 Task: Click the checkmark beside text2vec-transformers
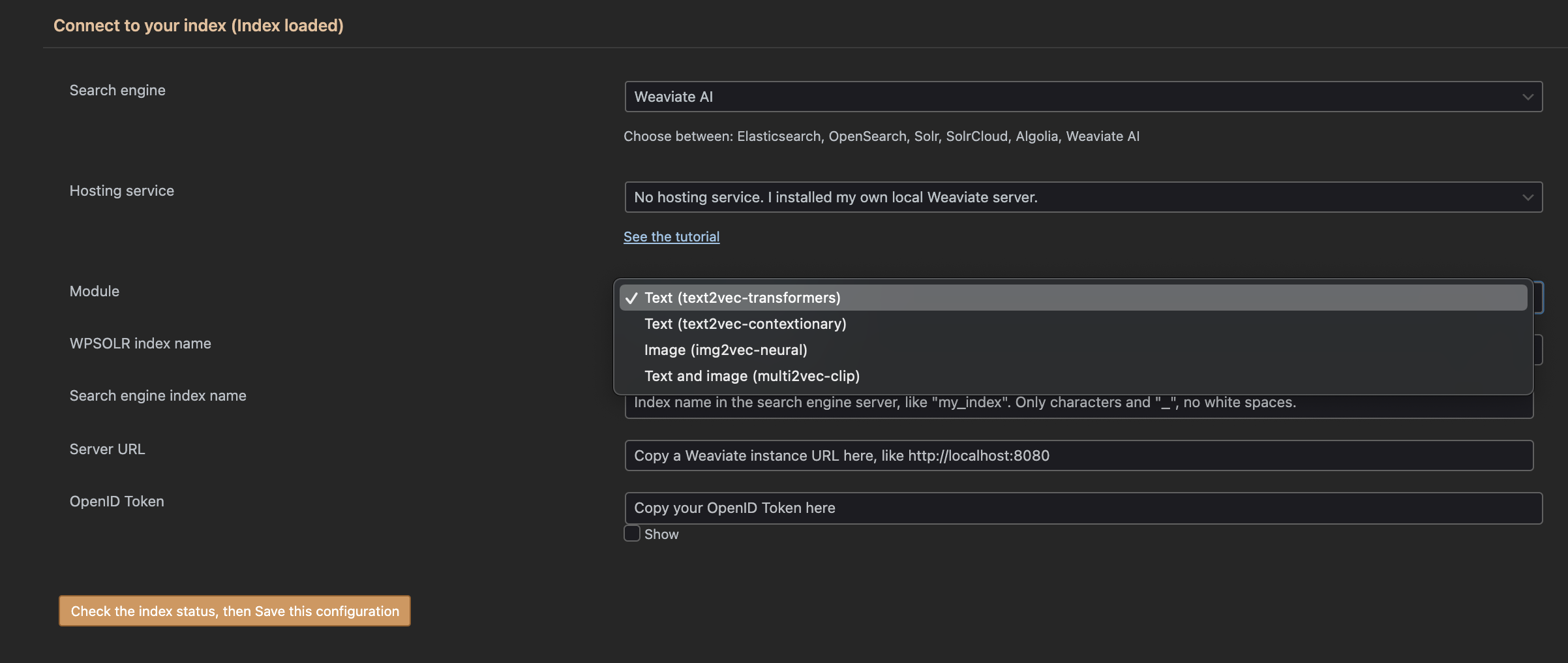click(630, 297)
